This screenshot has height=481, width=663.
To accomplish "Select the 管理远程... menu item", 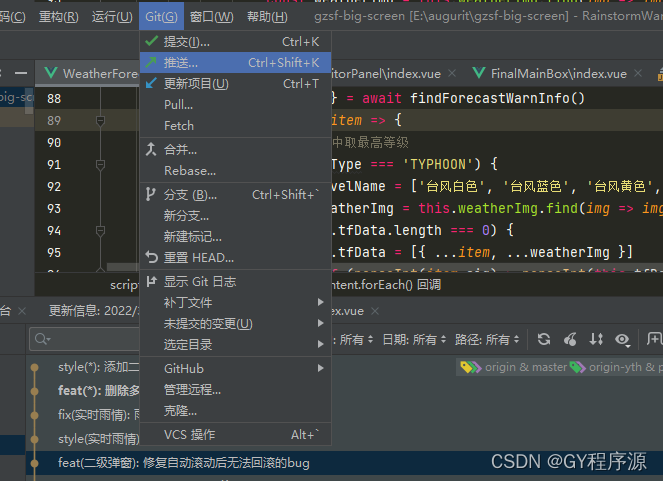I will [236, 389].
